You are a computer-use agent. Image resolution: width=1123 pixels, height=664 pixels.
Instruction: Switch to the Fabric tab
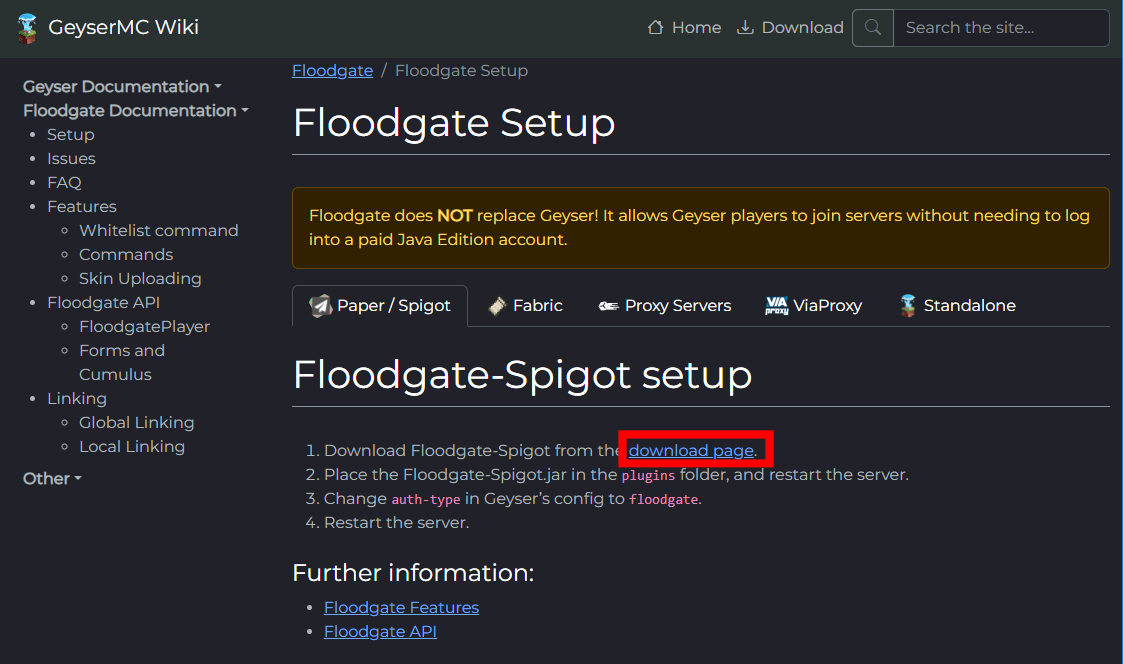526,306
